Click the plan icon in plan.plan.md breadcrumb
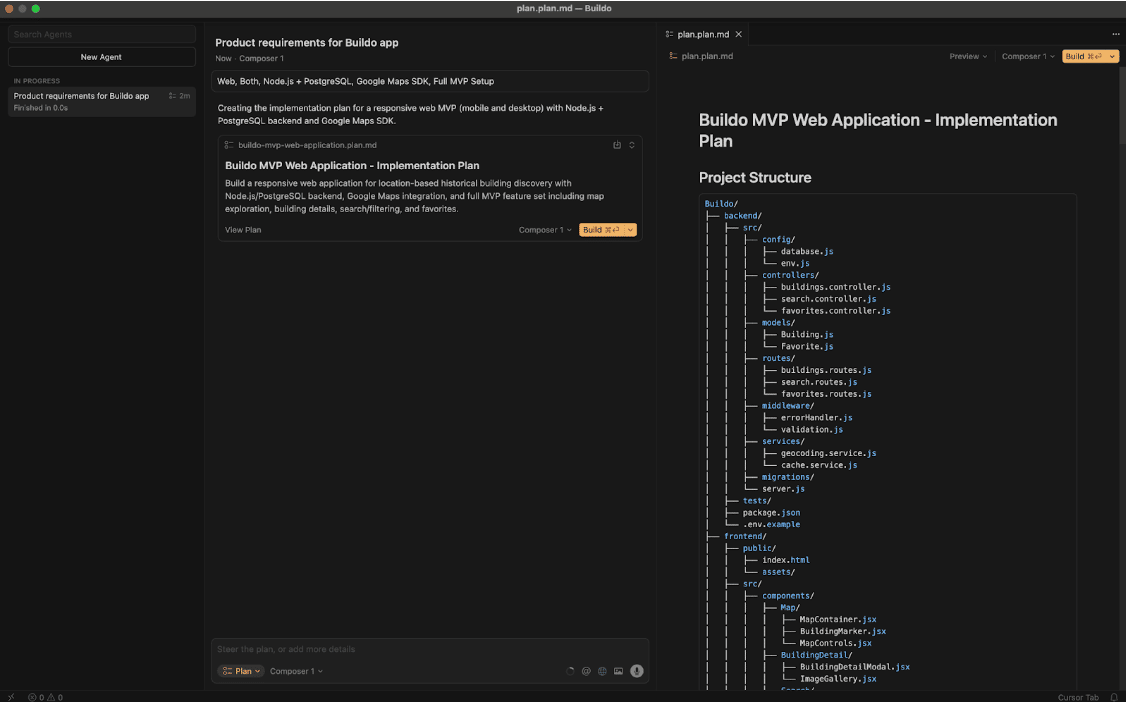1126x702 pixels. coord(673,56)
